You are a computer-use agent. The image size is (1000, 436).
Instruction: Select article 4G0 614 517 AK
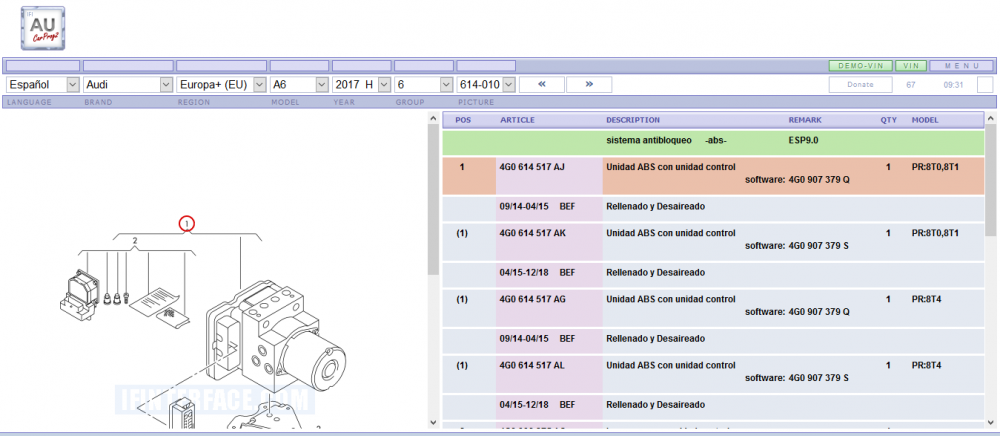(533, 233)
